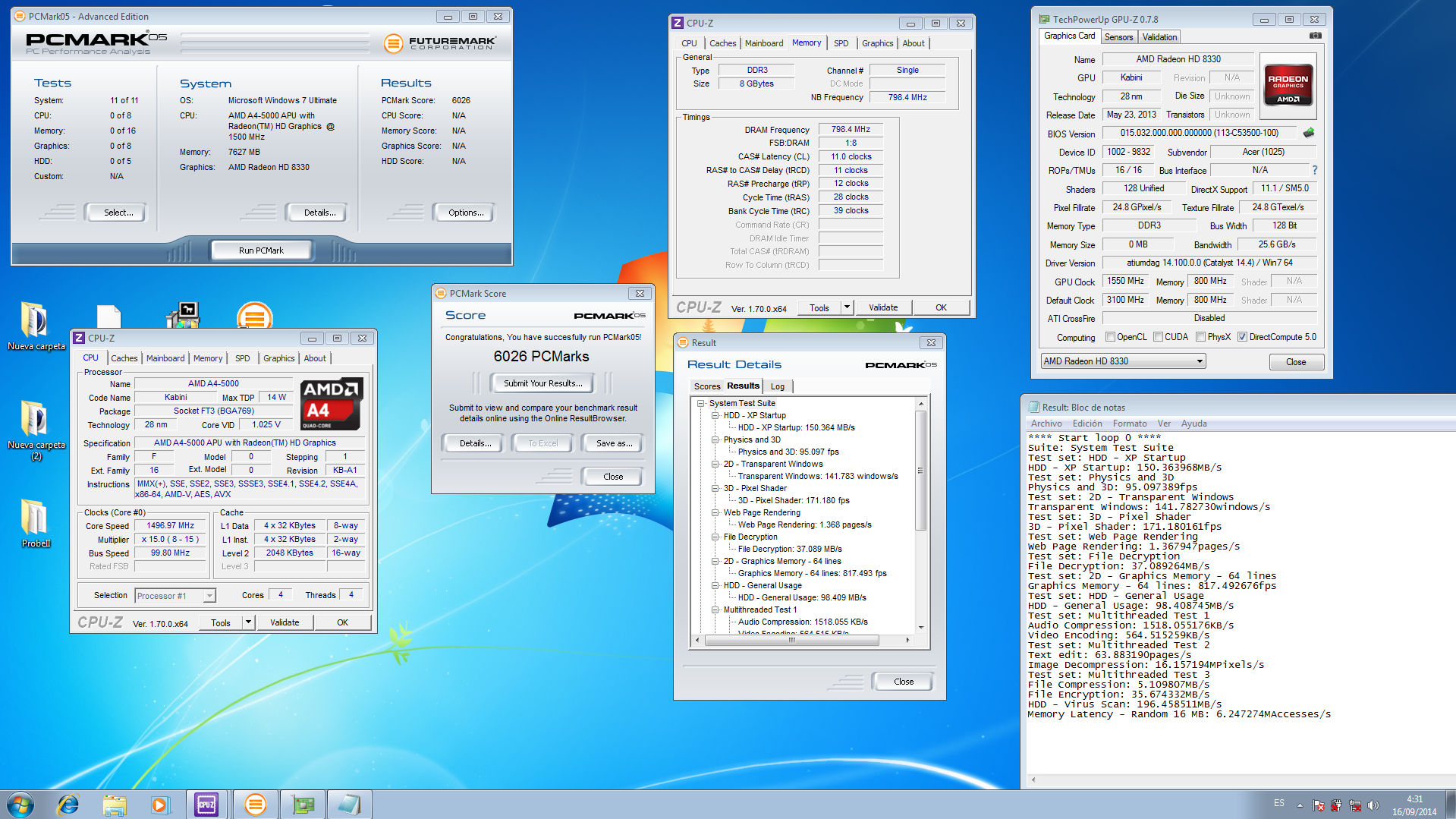Launch Internet Explorer from the taskbar
The image size is (1456, 819).
click(x=68, y=805)
